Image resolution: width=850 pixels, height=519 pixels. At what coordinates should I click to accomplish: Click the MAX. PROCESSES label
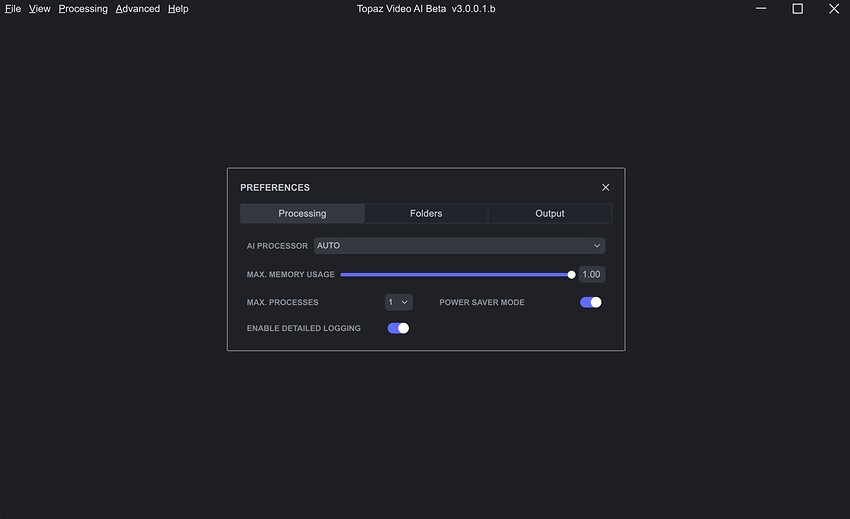pyautogui.click(x=282, y=302)
